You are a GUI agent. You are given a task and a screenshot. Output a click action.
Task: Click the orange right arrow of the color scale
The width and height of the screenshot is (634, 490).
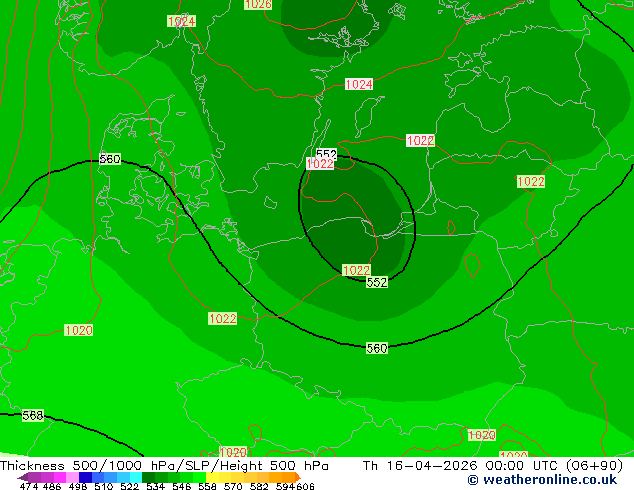[x=298, y=477]
